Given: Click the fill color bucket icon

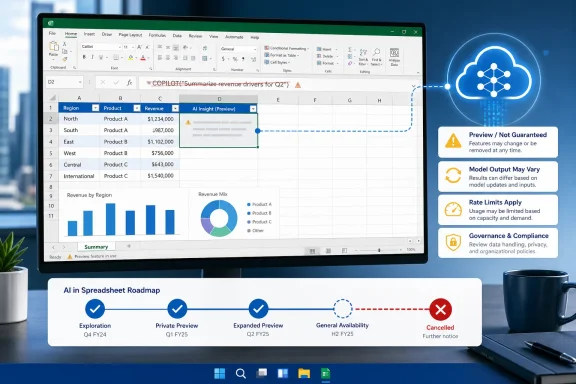Looking at the screenshot, I should tap(131, 58).
